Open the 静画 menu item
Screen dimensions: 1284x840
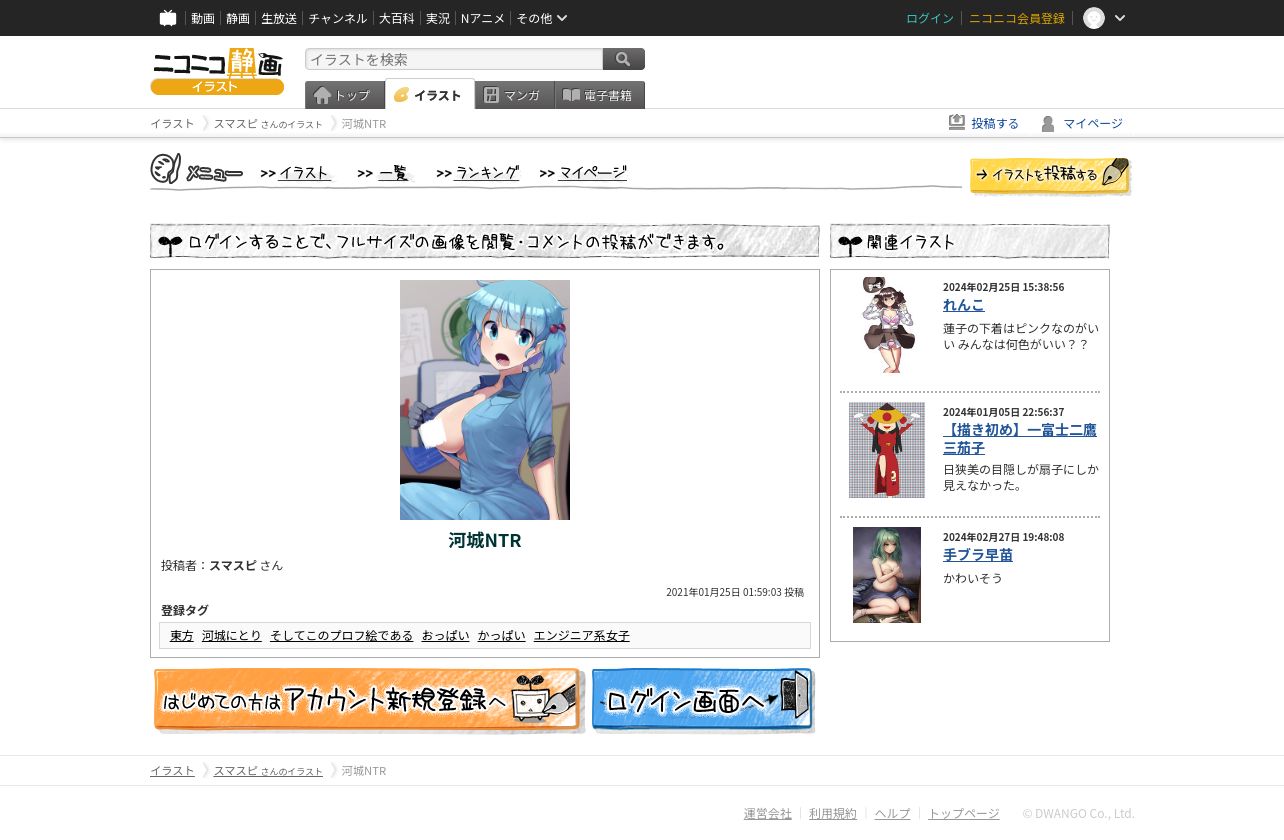238,18
